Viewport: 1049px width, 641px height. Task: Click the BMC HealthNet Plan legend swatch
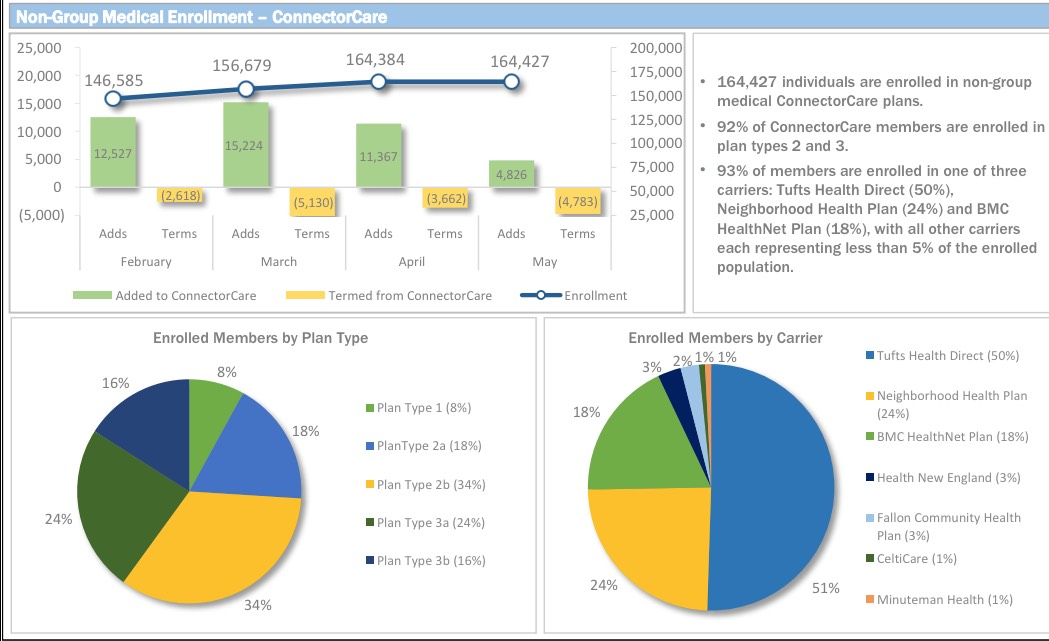869,437
